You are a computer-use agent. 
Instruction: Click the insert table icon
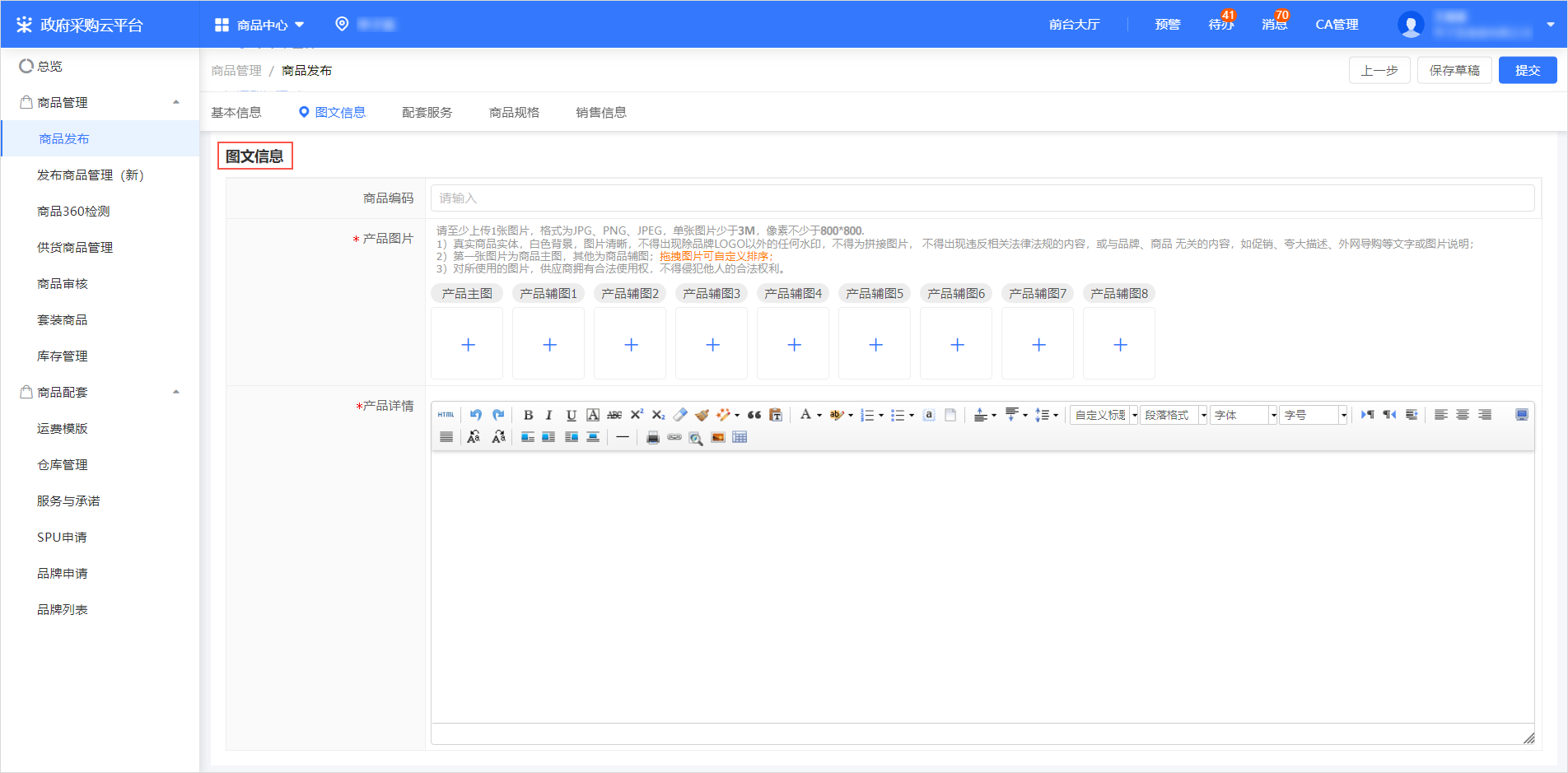pos(740,437)
